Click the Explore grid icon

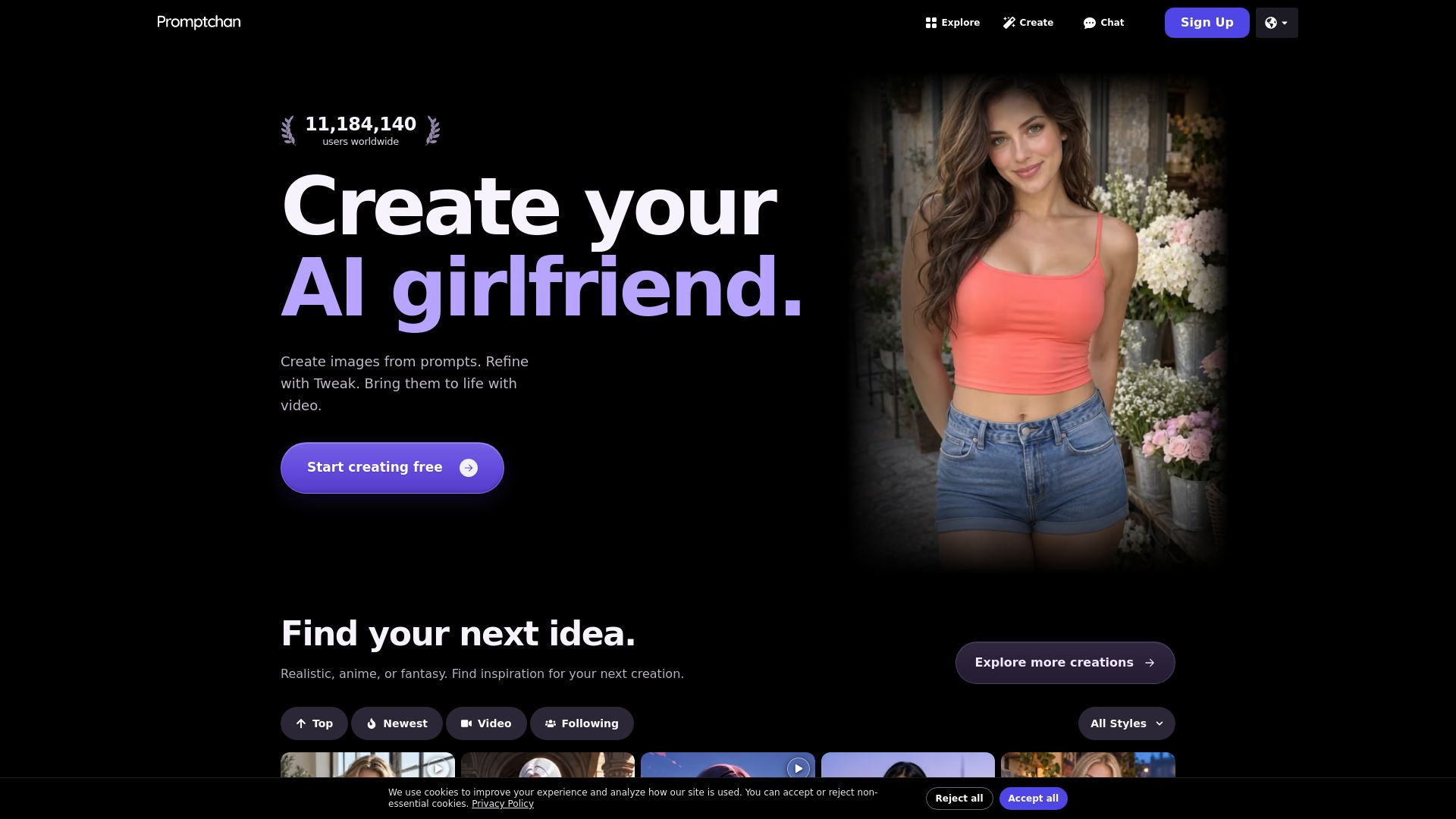tap(931, 23)
